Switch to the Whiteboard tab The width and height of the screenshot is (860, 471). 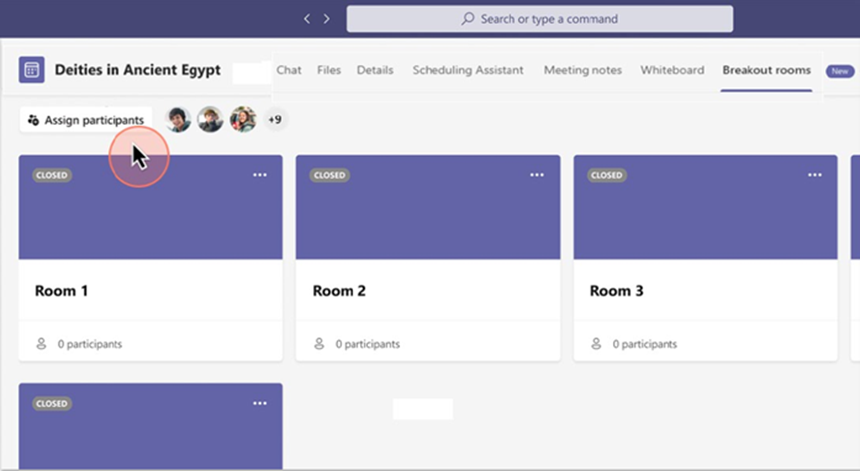point(672,70)
